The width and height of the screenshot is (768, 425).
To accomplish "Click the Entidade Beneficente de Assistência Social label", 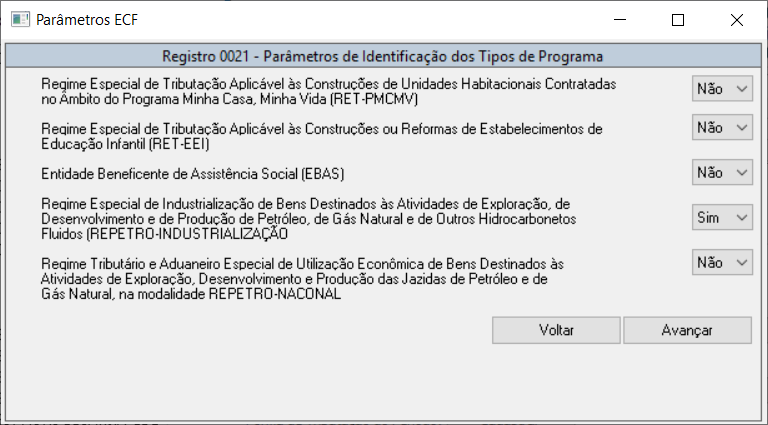I will point(192,174).
